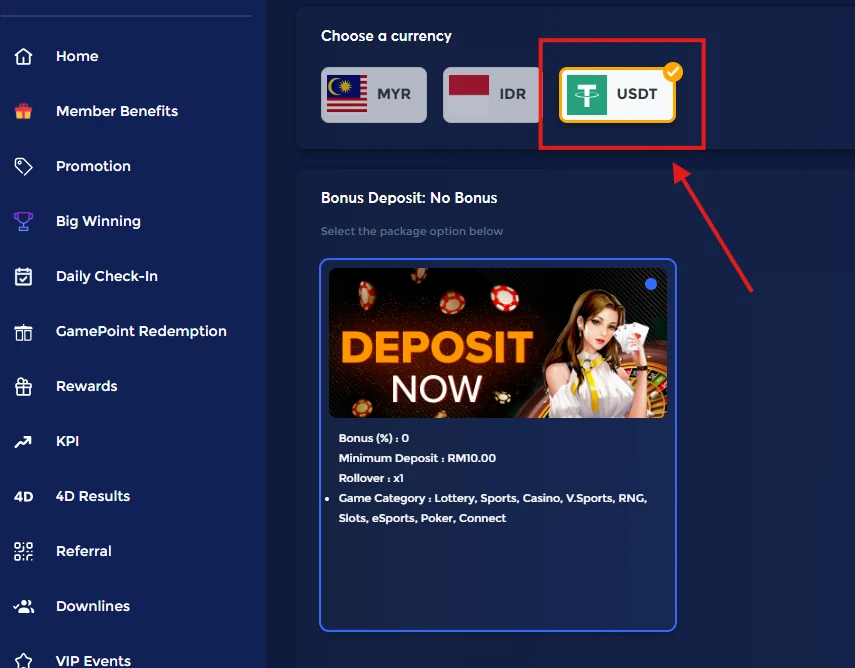Click the KPI trending arrow icon
This screenshot has width=855, height=668.
[23, 442]
